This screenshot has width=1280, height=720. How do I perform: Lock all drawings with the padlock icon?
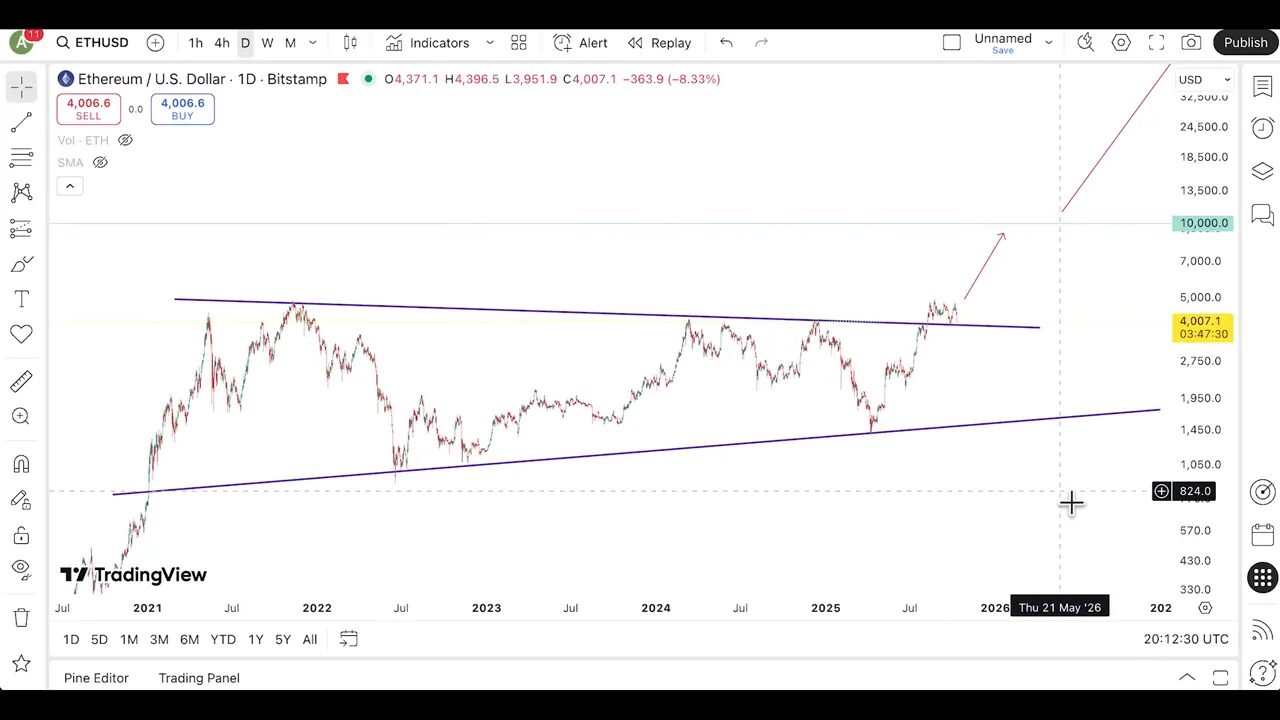click(x=21, y=534)
